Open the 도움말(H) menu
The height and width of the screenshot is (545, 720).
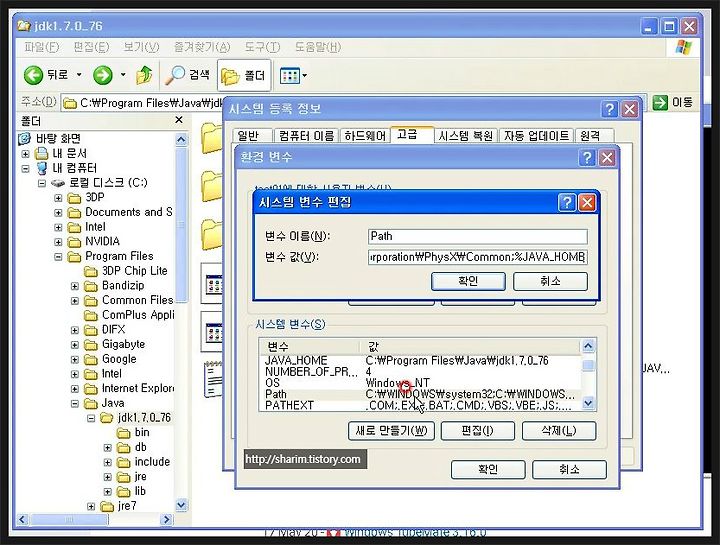coord(317,47)
